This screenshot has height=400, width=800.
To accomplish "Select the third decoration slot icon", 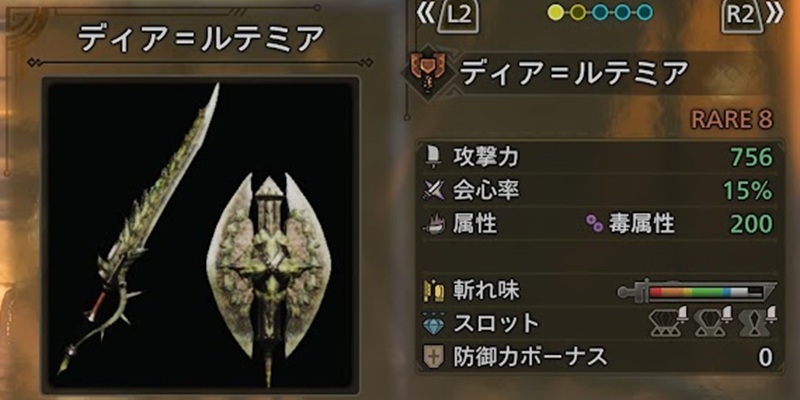I will (x=758, y=321).
